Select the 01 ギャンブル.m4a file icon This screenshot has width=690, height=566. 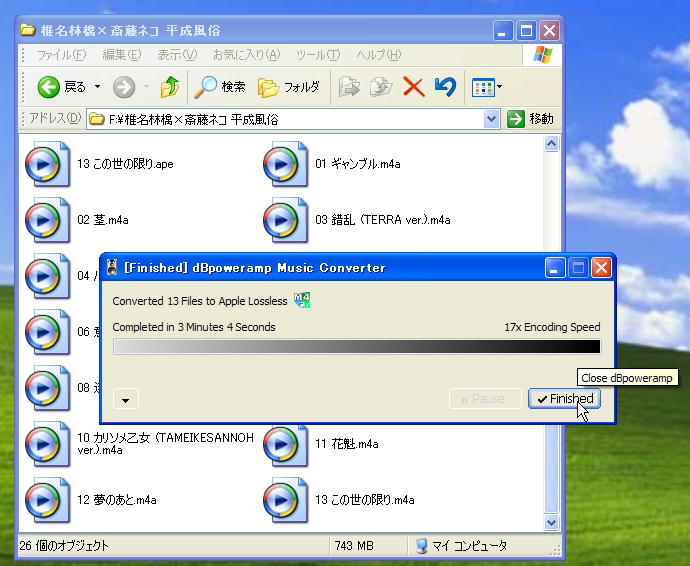click(286, 164)
